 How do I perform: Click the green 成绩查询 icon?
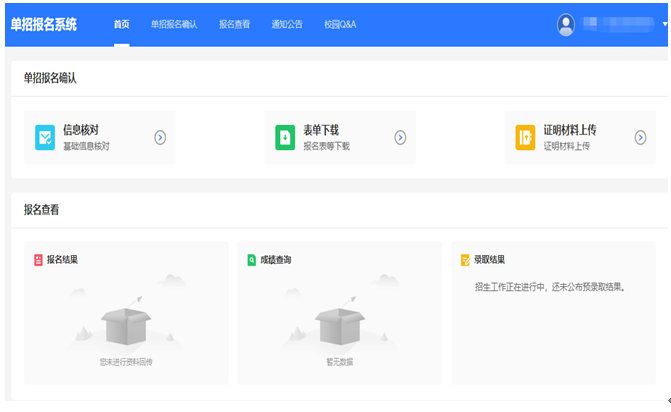(x=252, y=260)
